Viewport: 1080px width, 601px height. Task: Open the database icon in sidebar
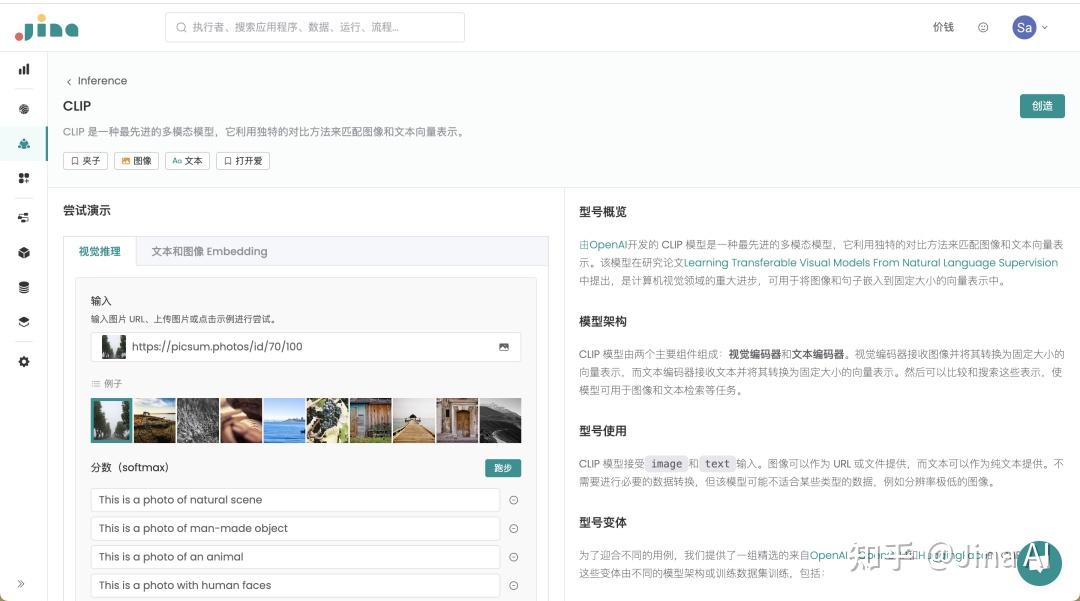[x=24, y=287]
